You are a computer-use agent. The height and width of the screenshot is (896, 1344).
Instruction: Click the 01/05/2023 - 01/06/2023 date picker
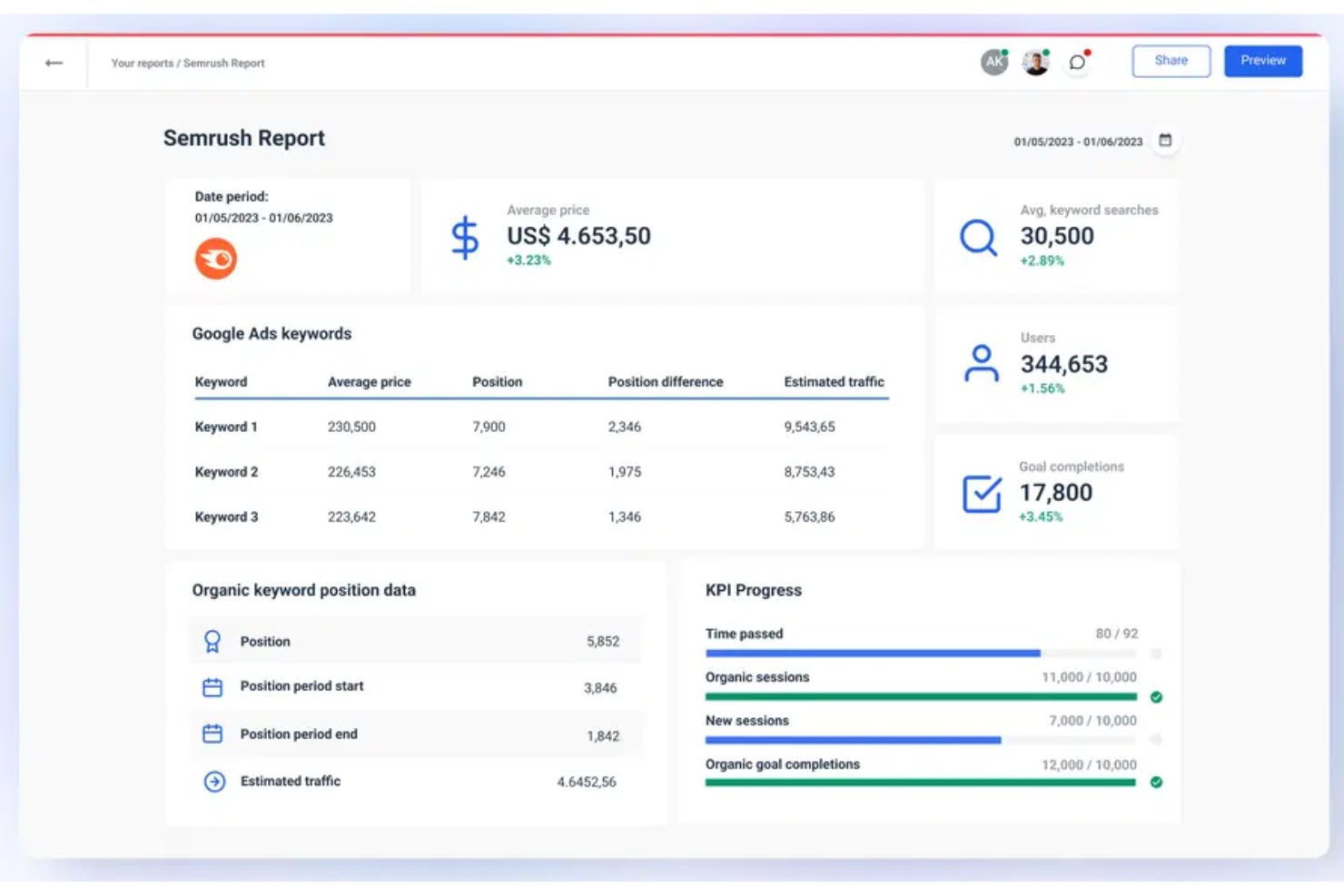(1078, 142)
